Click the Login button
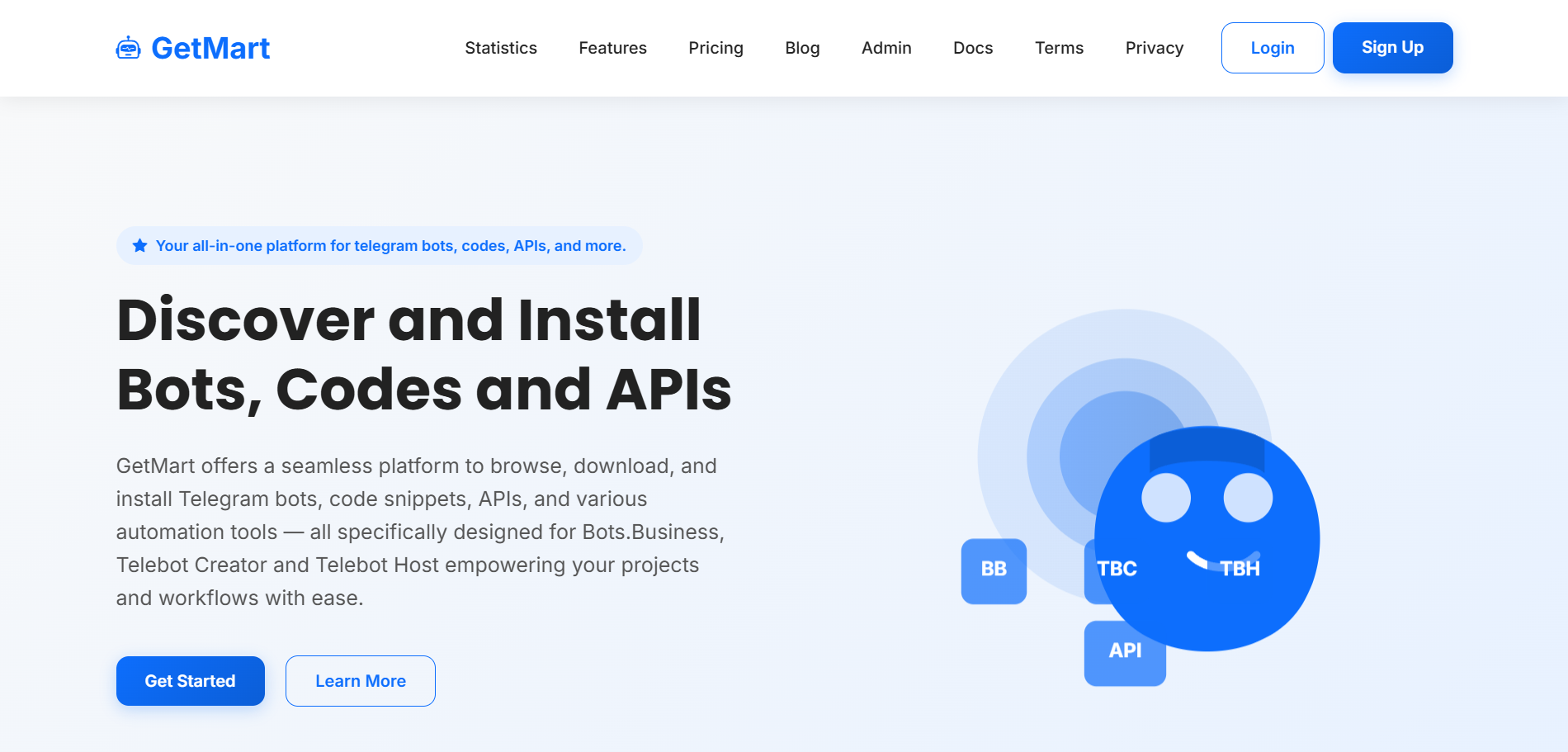The height and width of the screenshot is (752, 1568). pyautogui.click(x=1273, y=48)
